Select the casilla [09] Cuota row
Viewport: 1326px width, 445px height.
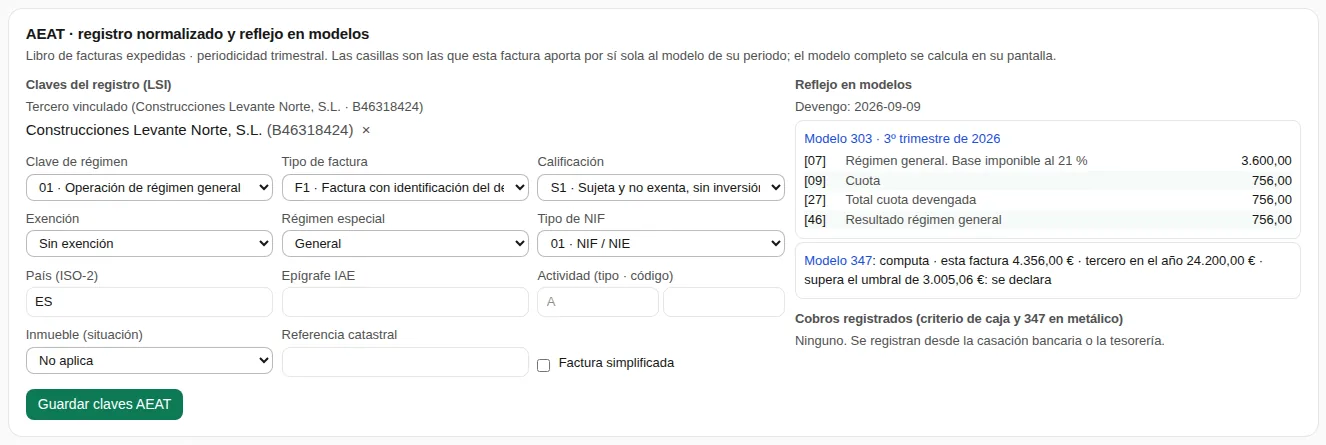[1047, 181]
